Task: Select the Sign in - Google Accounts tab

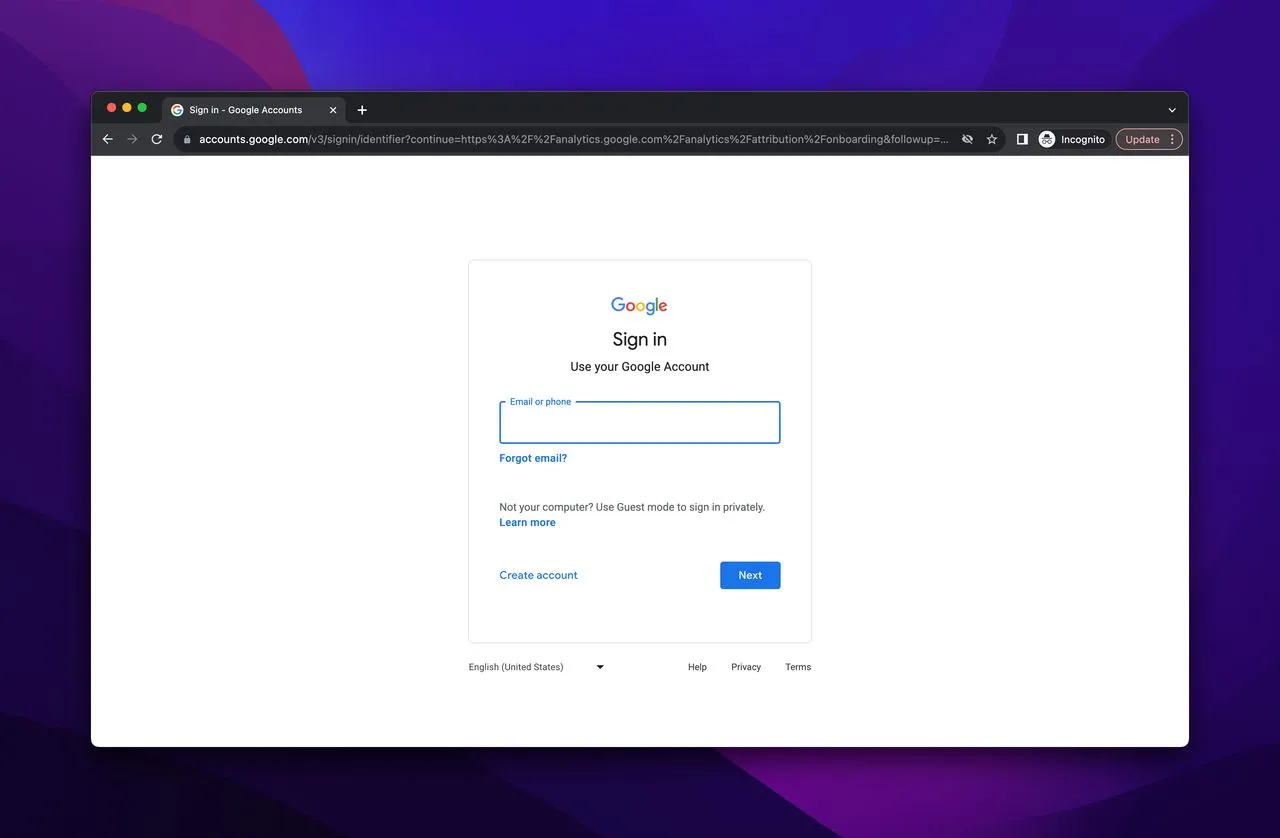Action: 254,110
